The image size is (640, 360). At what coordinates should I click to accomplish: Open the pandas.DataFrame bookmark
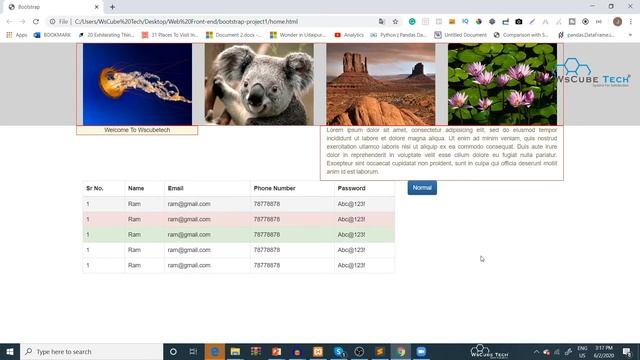(x=586, y=35)
